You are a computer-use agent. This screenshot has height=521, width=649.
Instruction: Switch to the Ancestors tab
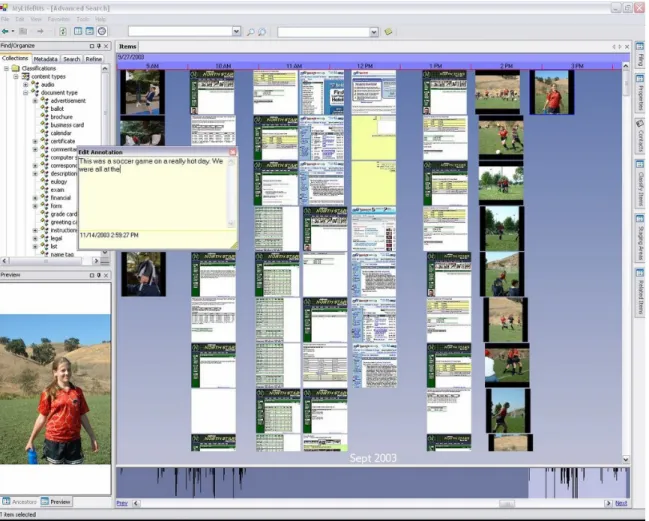(20, 502)
